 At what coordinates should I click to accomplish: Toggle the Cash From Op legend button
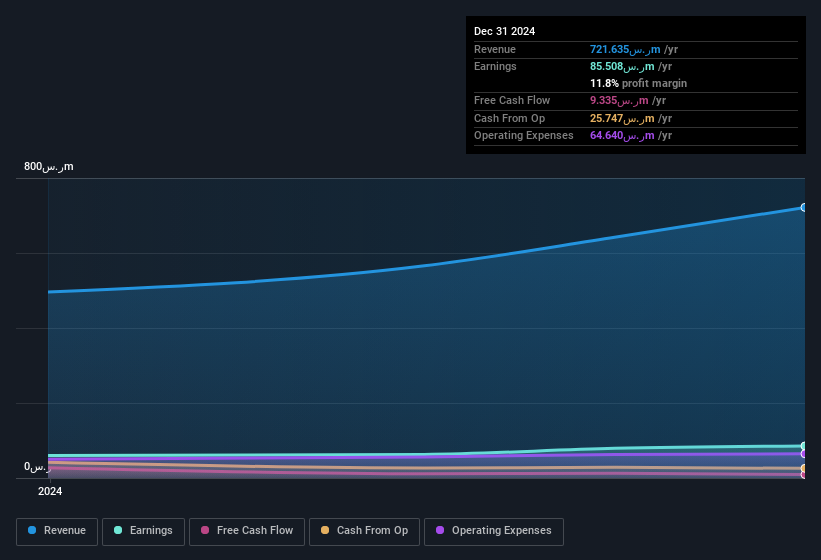coord(364,532)
